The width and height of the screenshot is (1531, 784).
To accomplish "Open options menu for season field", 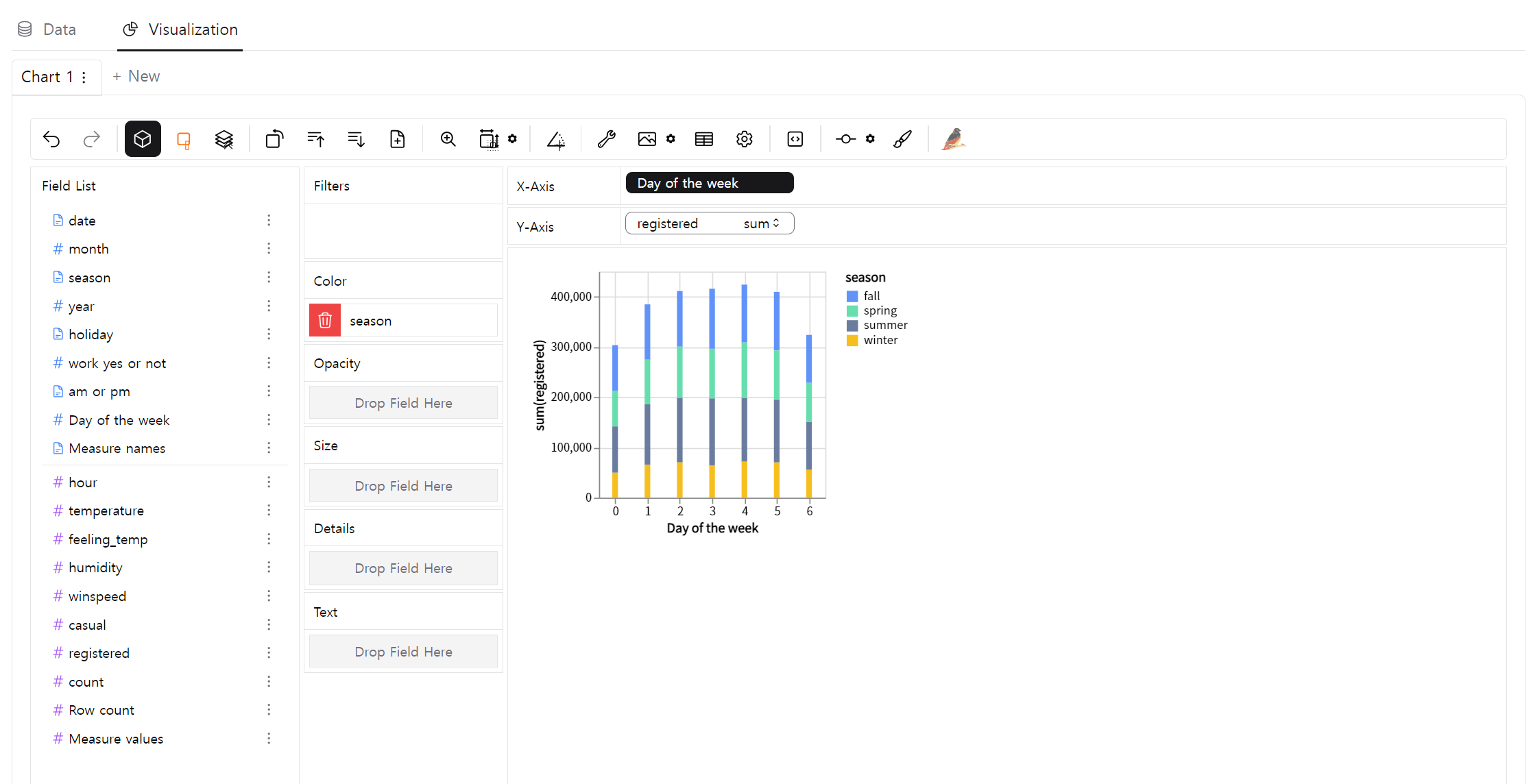I will (x=269, y=278).
